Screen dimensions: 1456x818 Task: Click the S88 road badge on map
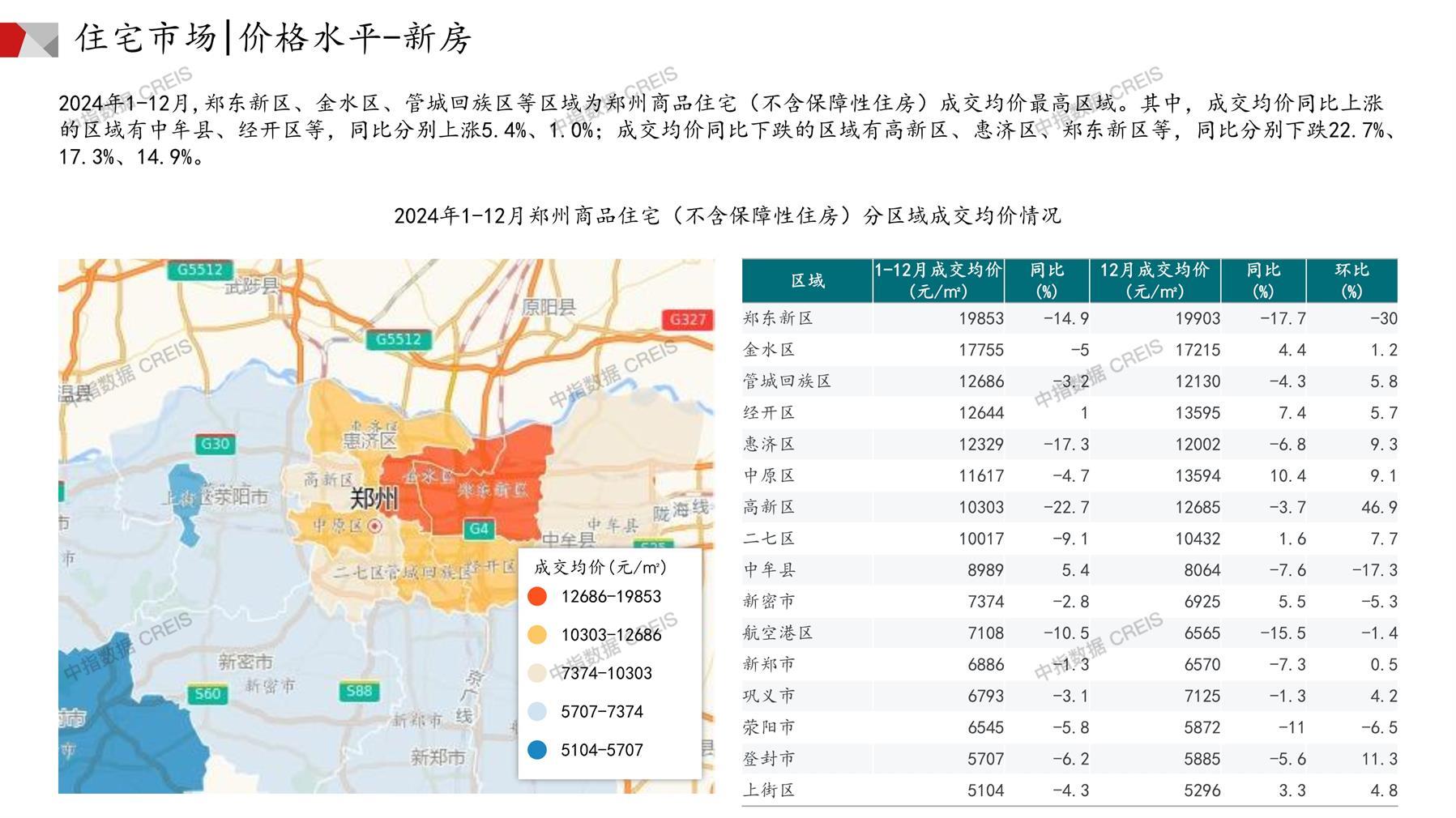click(x=359, y=691)
